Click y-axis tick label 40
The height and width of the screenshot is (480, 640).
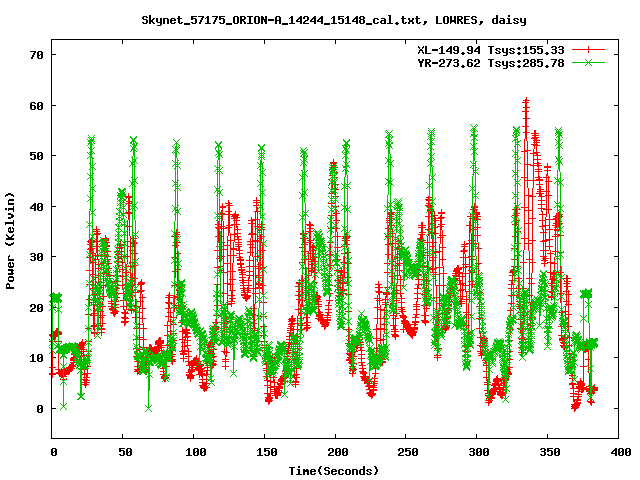click(36, 207)
